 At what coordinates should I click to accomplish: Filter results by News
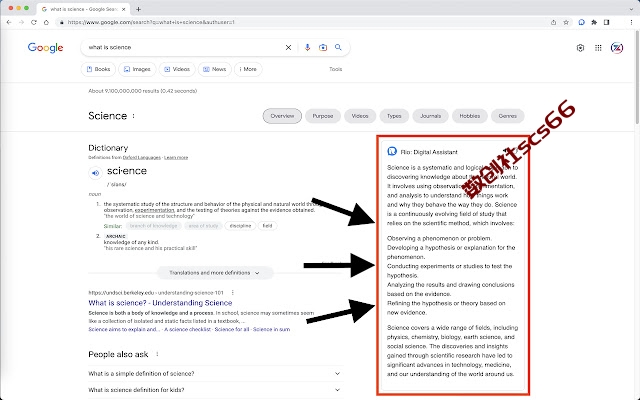(215, 69)
